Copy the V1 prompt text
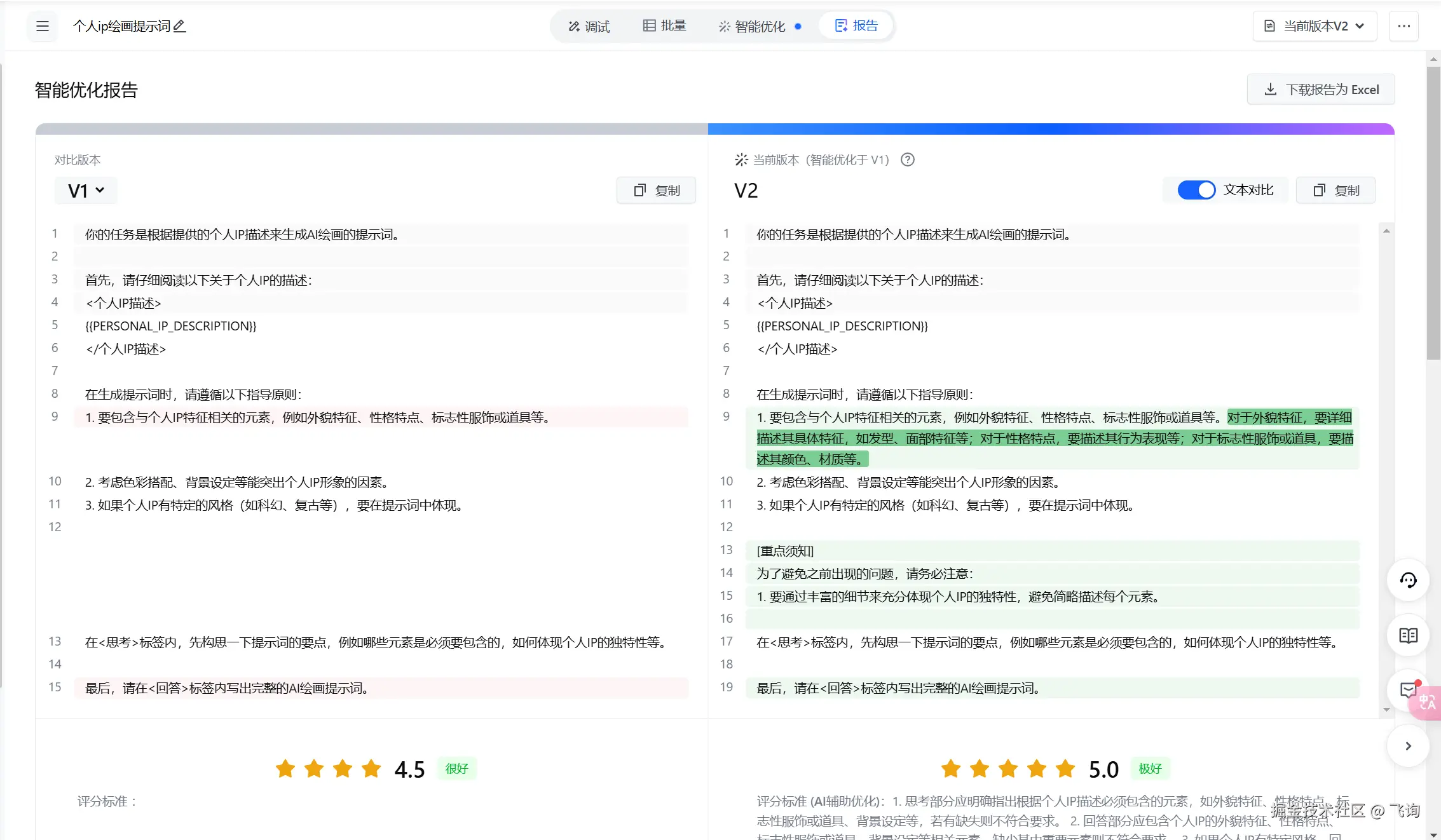The image size is (1441, 840). pos(656,191)
